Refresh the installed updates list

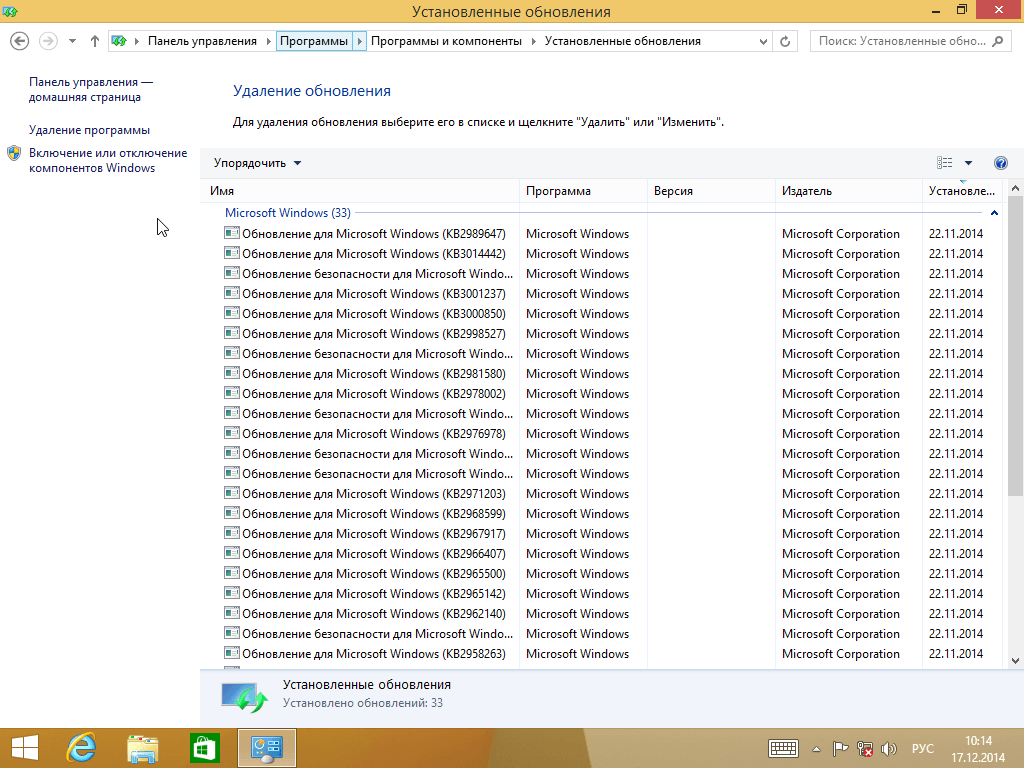click(x=785, y=41)
